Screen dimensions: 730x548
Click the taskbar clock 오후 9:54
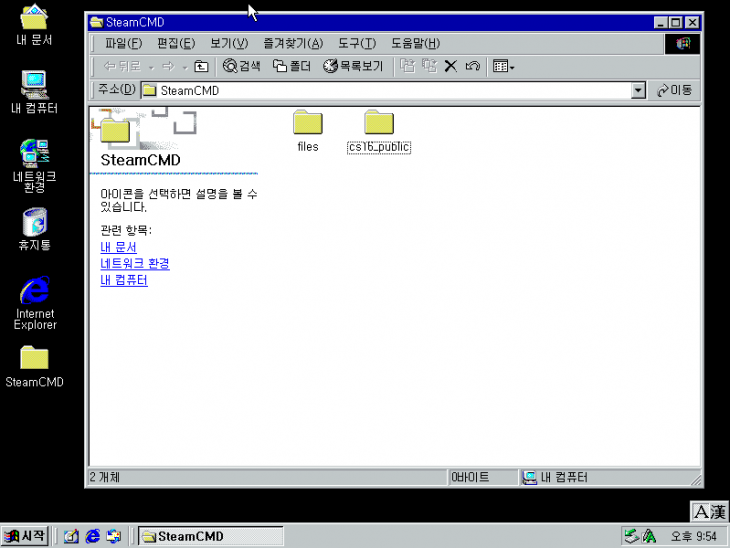click(x=693, y=536)
